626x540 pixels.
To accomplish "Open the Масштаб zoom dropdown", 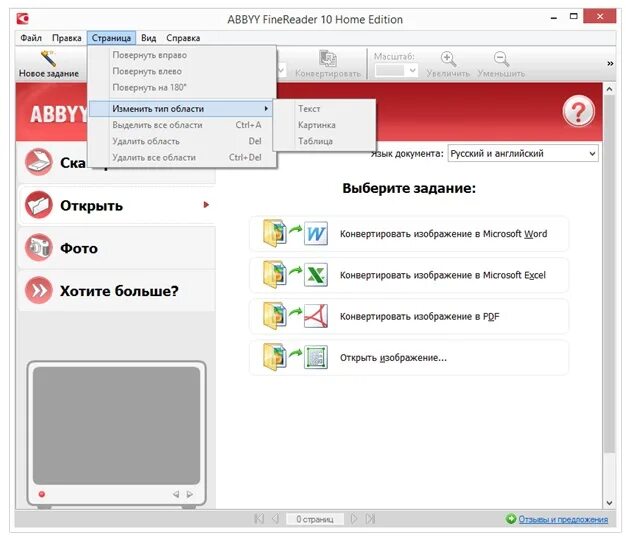I will click(x=396, y=71).
